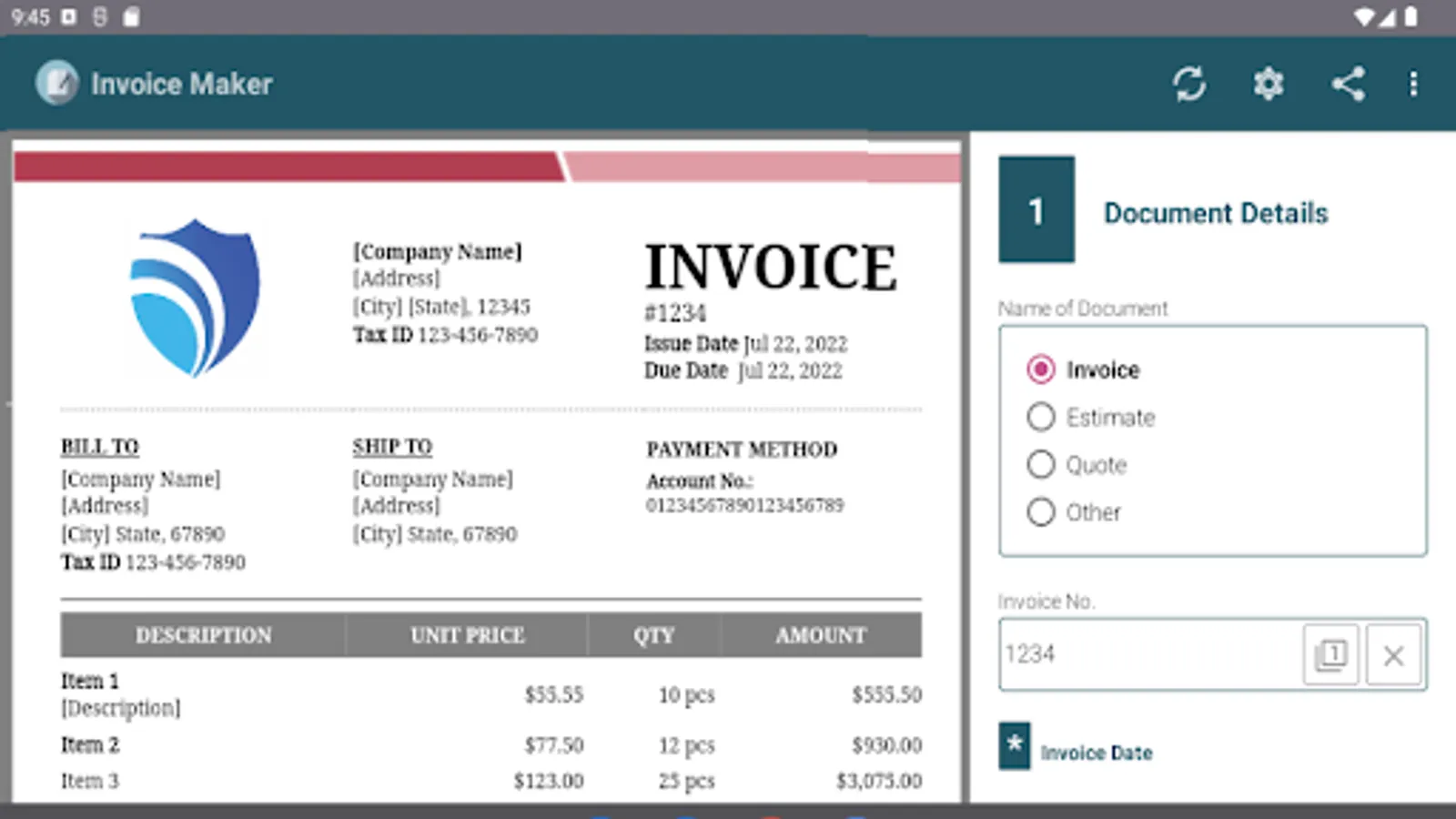Tap the asterisk icon beside Invoice Date
The height and width of the screenshot is (819, 1456).
pyautogui.click(x=1015, y=746)
